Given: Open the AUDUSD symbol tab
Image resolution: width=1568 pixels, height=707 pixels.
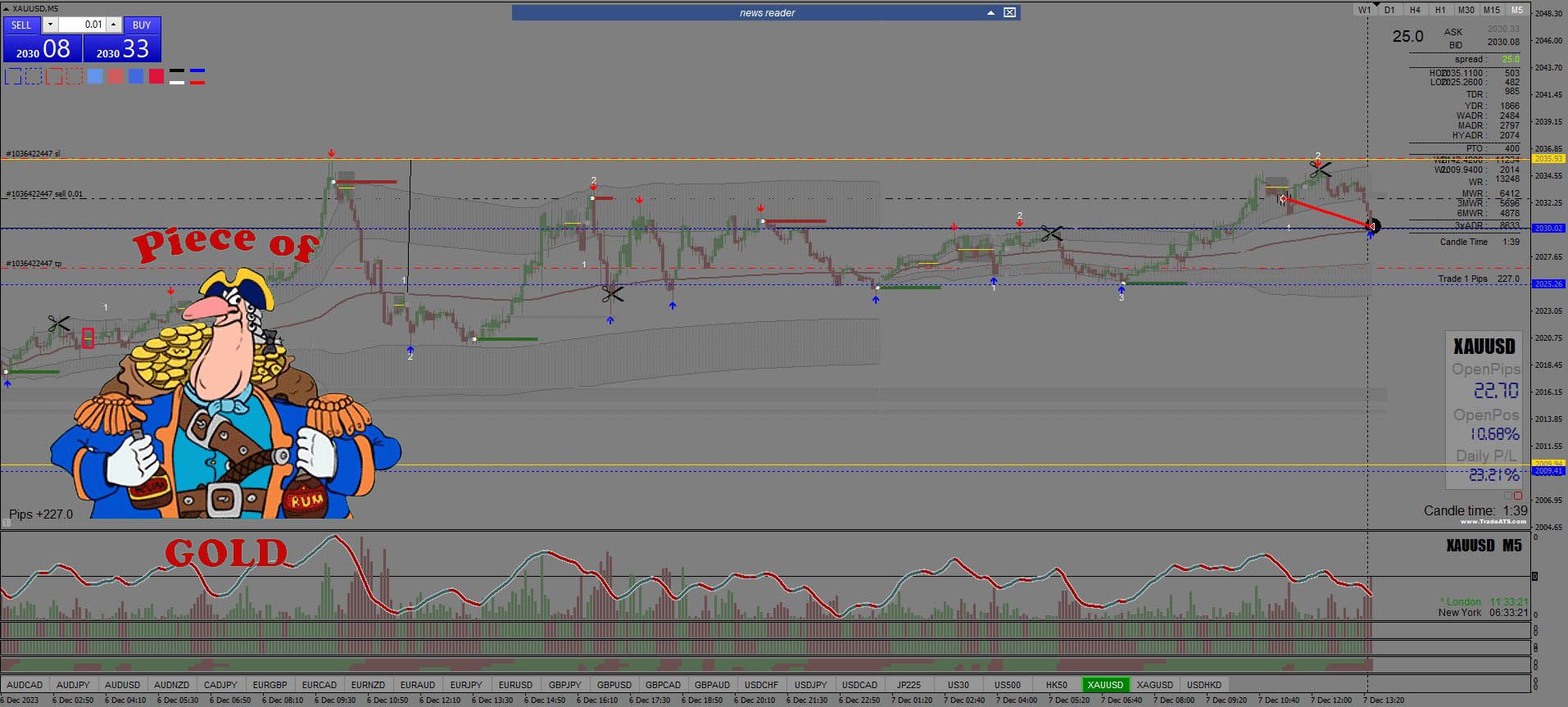Looking at the screenshot, I should click(123, 685).
